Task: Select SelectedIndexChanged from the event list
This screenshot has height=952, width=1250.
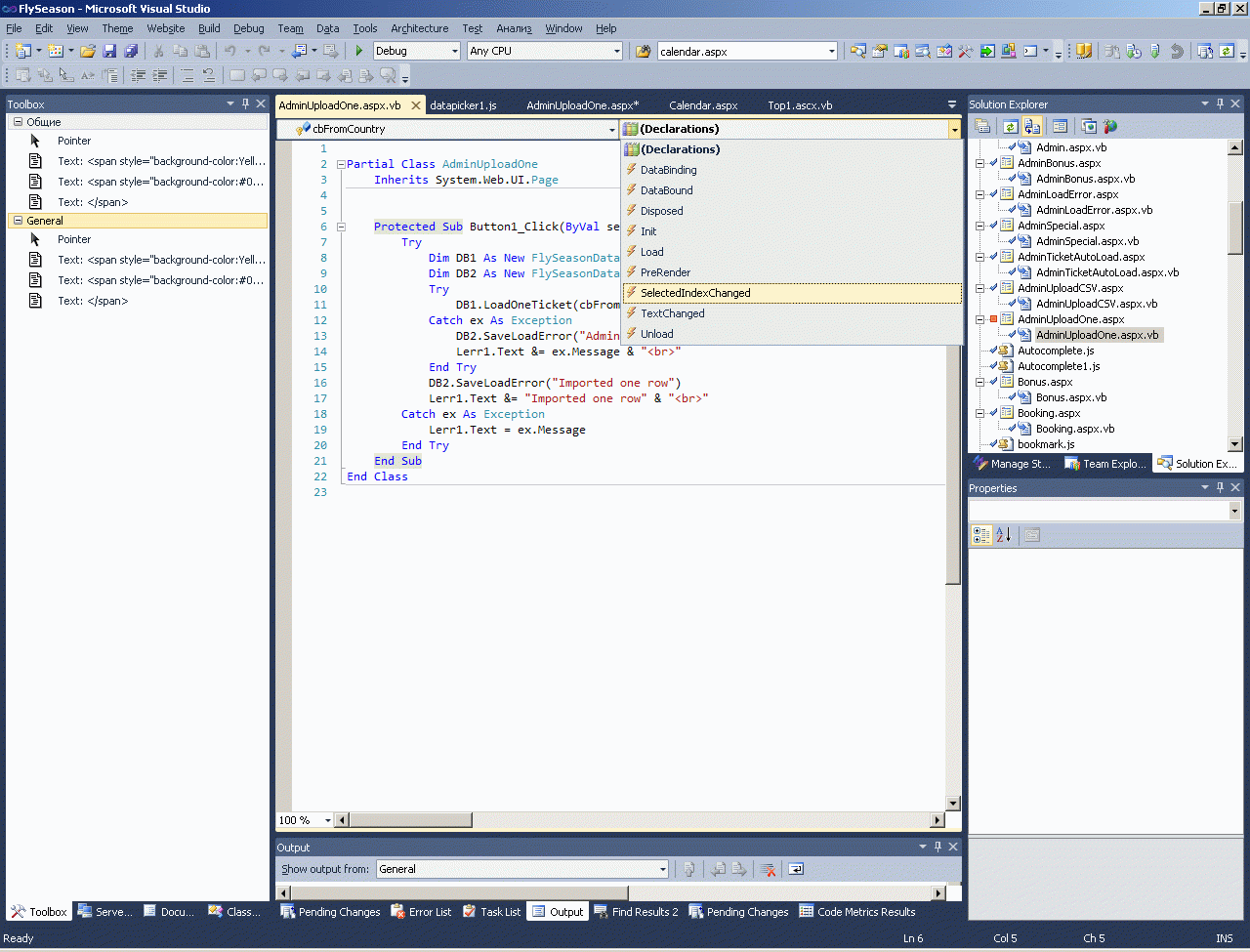Action: click(695, 293)
